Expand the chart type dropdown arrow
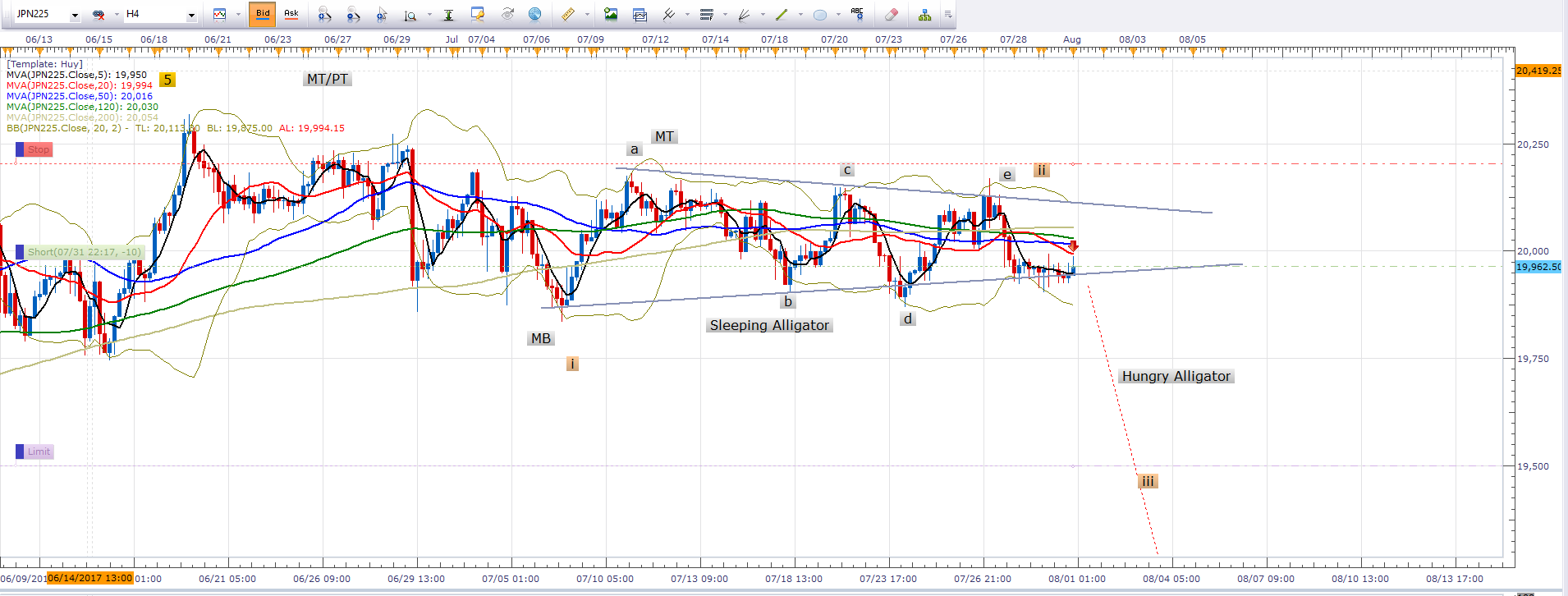Viewport: 1568px width, 596px height. click(239, 14)
